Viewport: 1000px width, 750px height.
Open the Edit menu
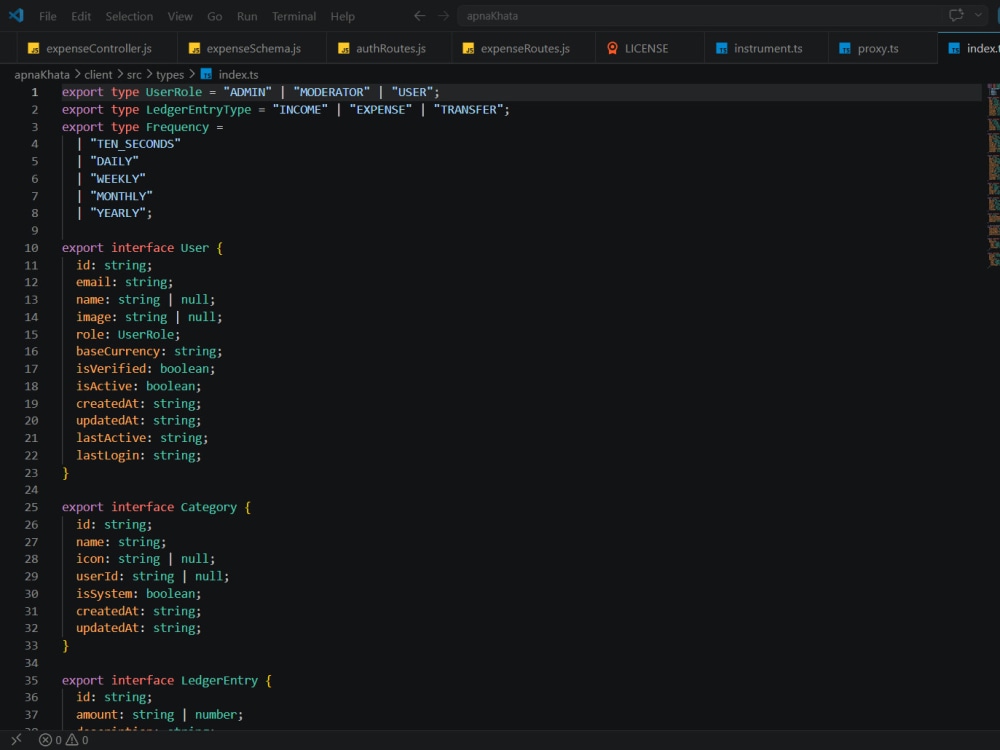pyautogui.click(x=81, y=17)
